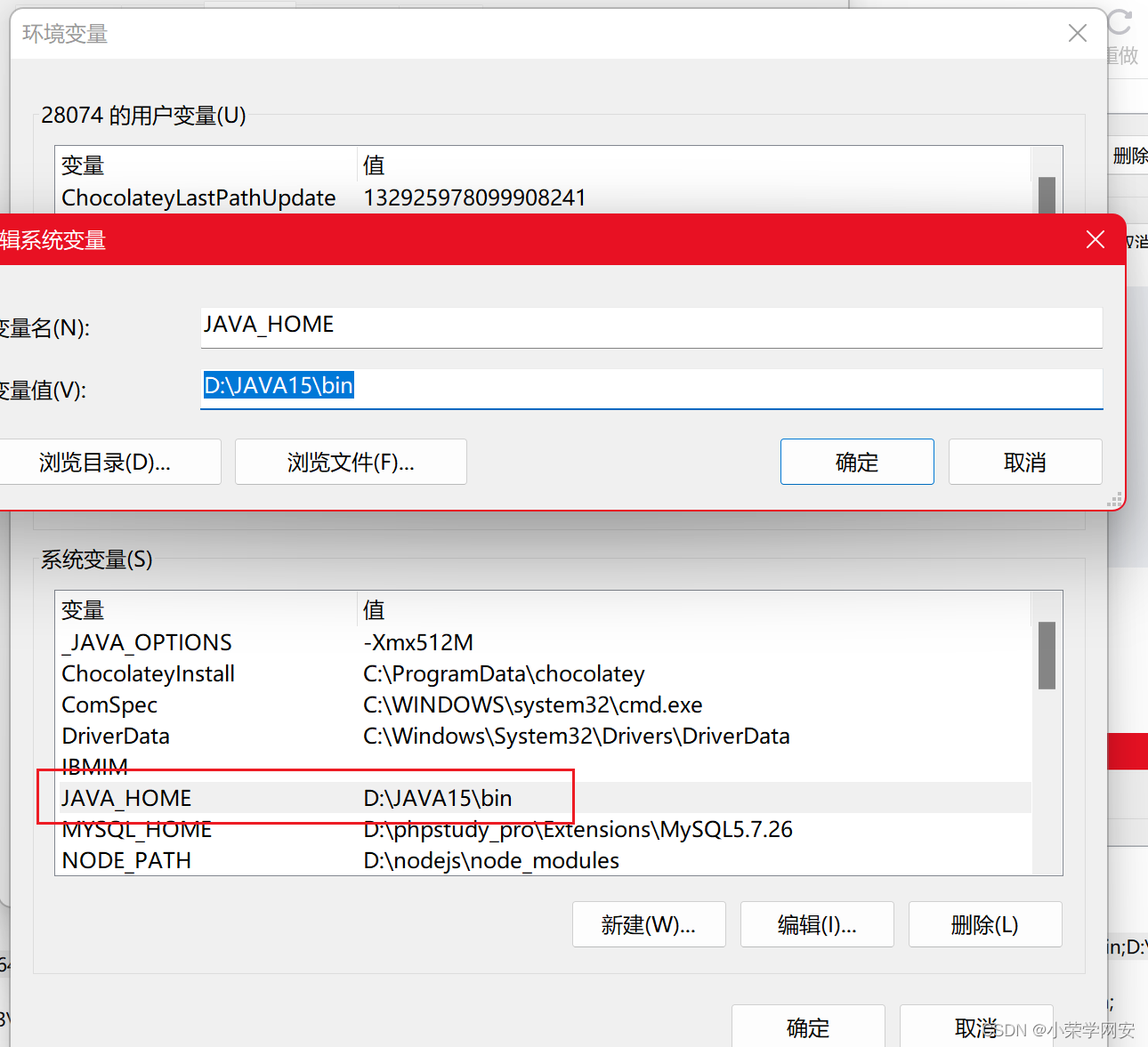Close the edit system variable dialog
This screenshot has height=1047, width=1148.
1095,239
